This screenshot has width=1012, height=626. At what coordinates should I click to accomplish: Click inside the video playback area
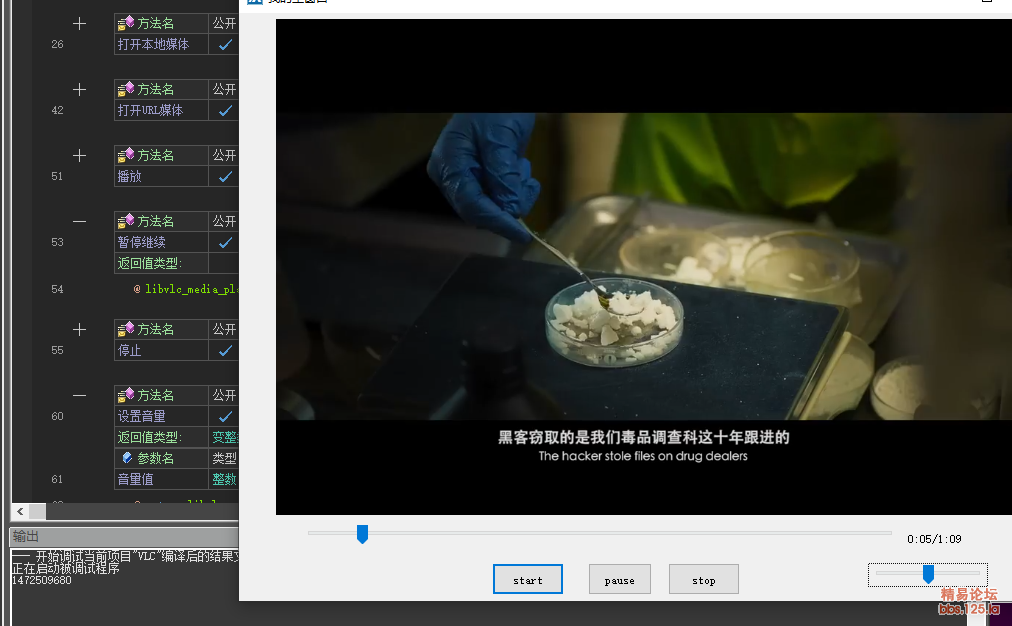coord(643,267)
